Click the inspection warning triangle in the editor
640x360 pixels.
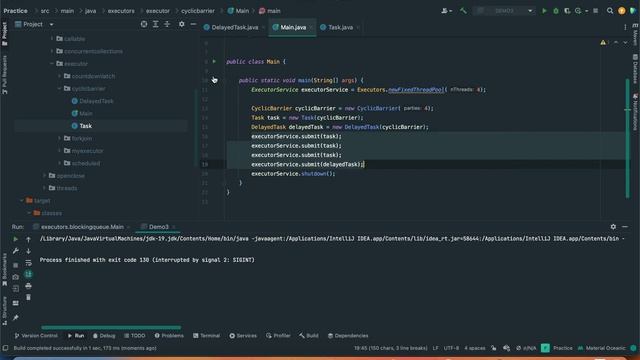tap(603, 42)
